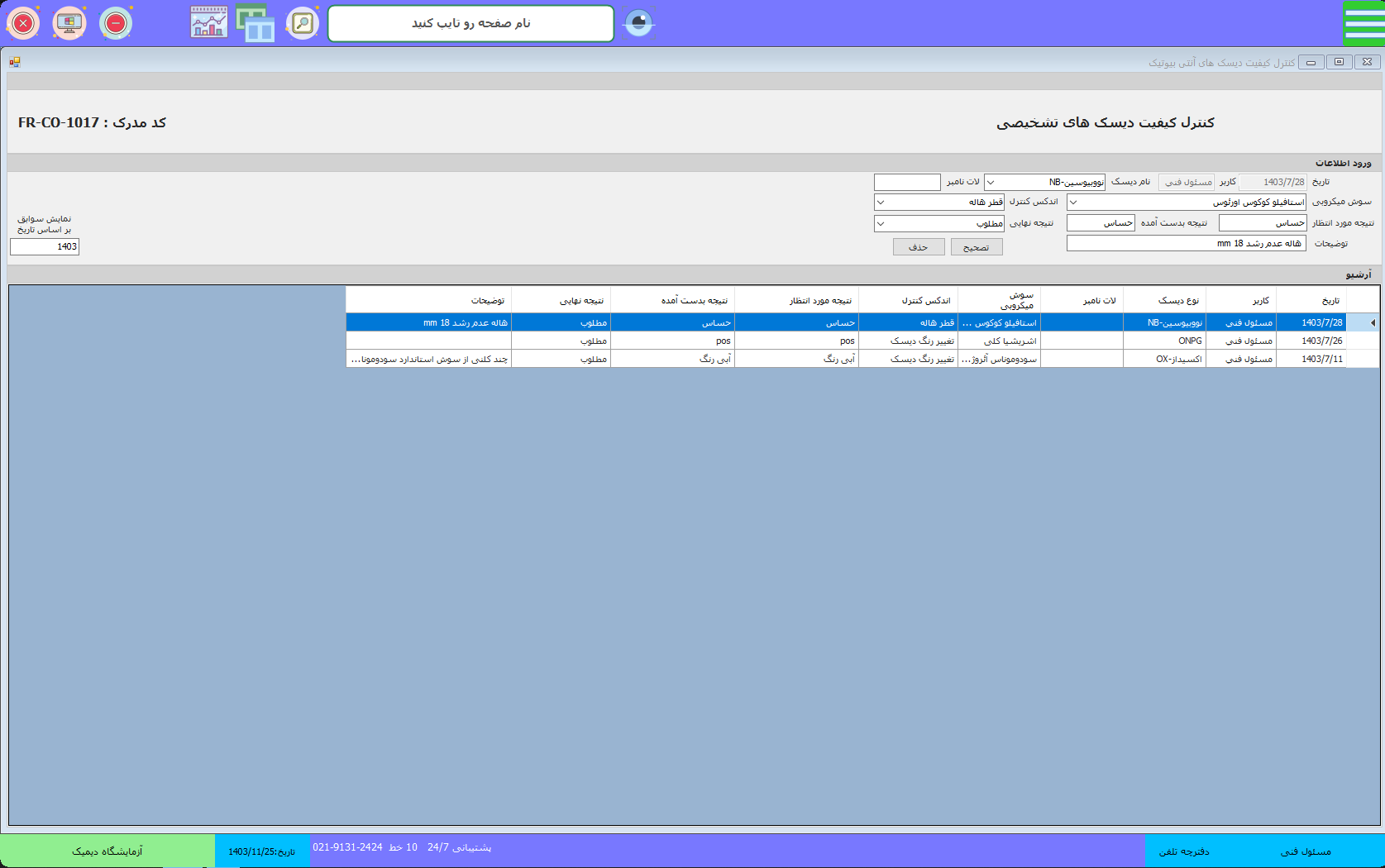Click the desktop monitor icon
The width and height of the screenshot is (1385, 868).
69,23
